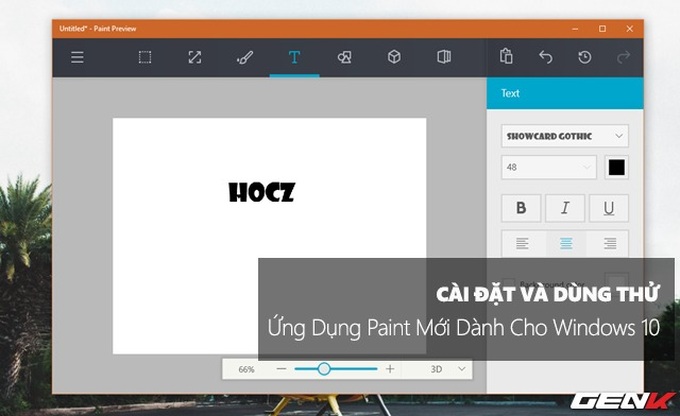Image resolution: width=680 pixels, height=416 pixels.
Task: Click the black text color swatch
Action: pyautogui.click(x=617, y=167)
